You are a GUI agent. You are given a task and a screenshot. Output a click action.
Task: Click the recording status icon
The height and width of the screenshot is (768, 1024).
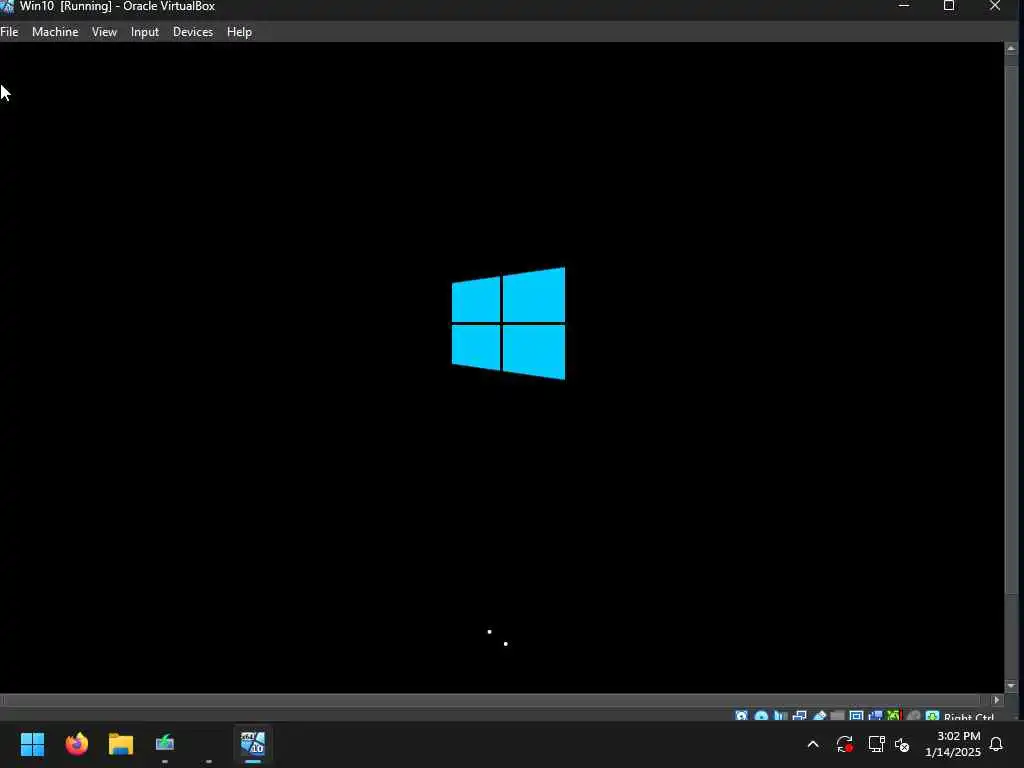point(875,716)
